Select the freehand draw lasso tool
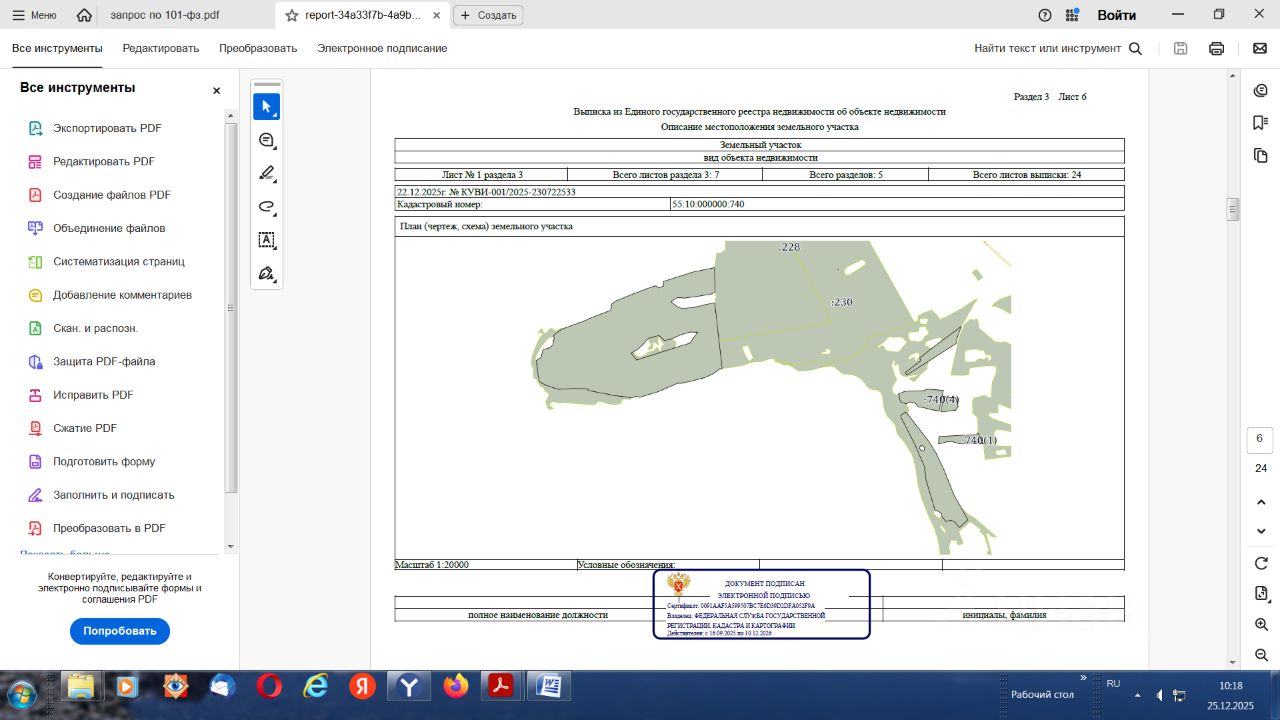Image resolution: width=1280 pixels, height=720 pixels. click(x=266, y=207)
